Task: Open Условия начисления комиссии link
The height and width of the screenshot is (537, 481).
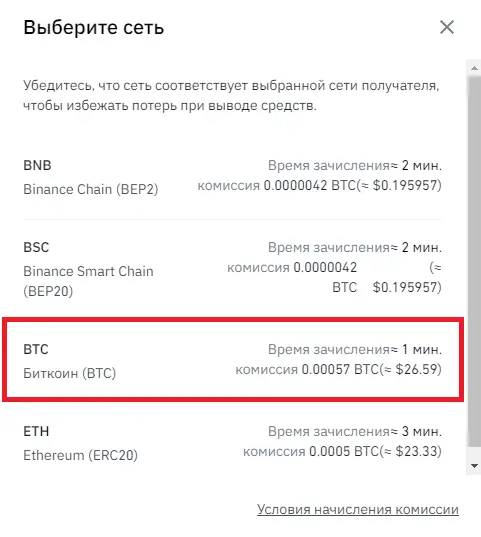Action: pos(358,510)
